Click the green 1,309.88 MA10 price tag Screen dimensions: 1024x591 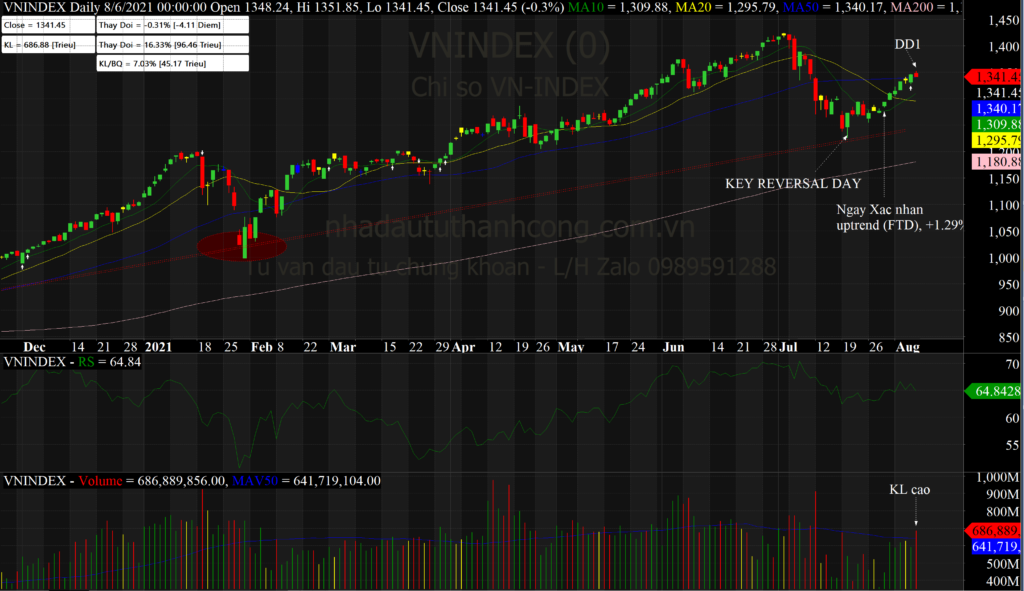click(x=994, y=124)
